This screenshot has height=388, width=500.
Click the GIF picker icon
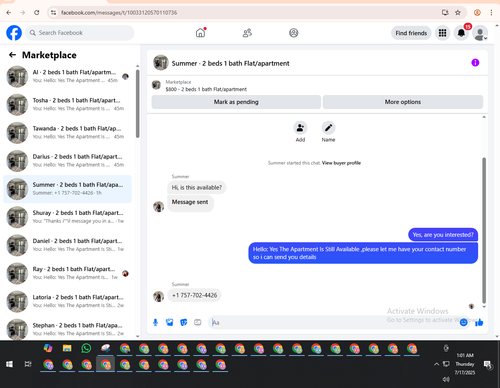click(198, 322)
